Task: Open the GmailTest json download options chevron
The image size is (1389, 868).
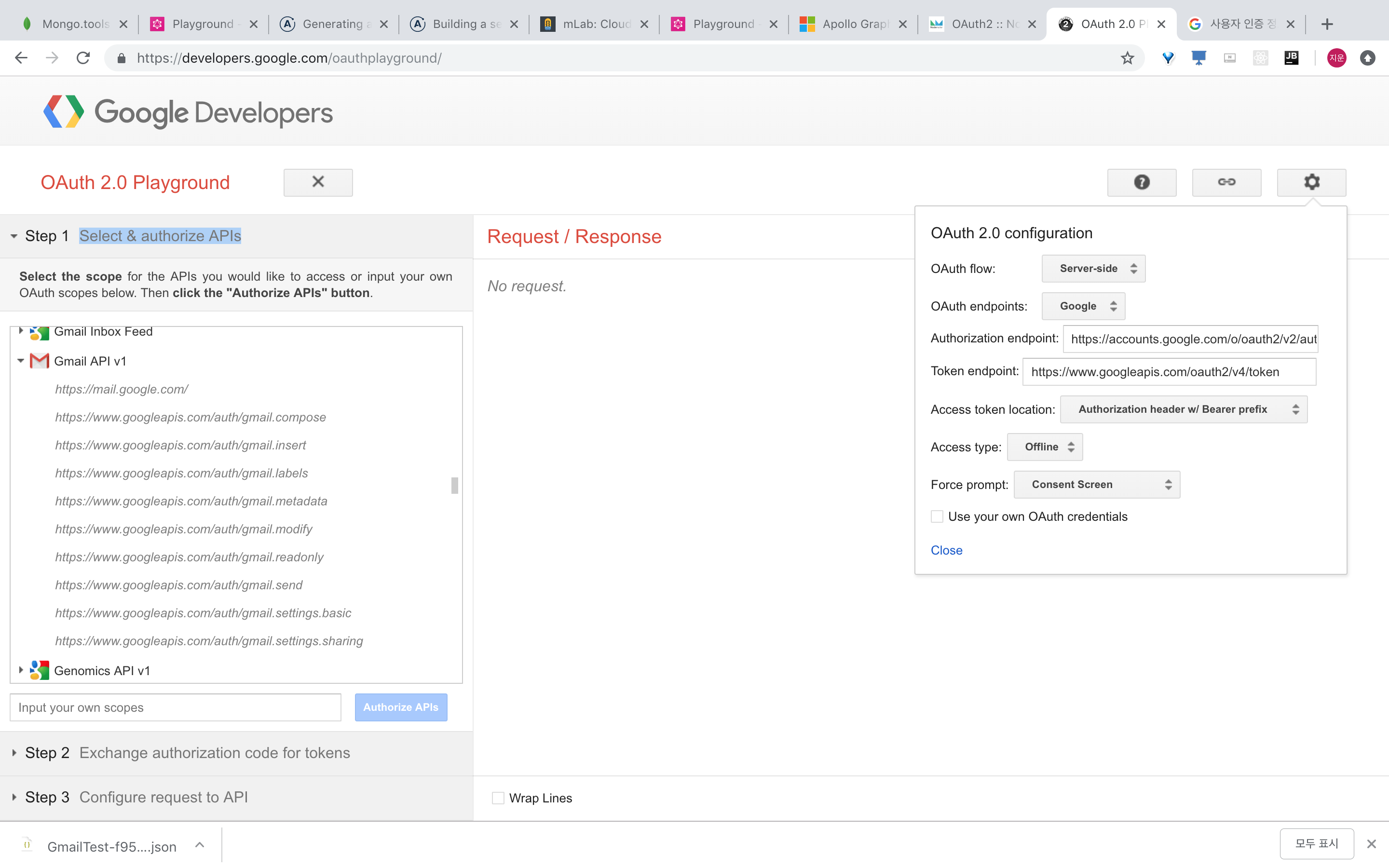Action: [199, 844]
